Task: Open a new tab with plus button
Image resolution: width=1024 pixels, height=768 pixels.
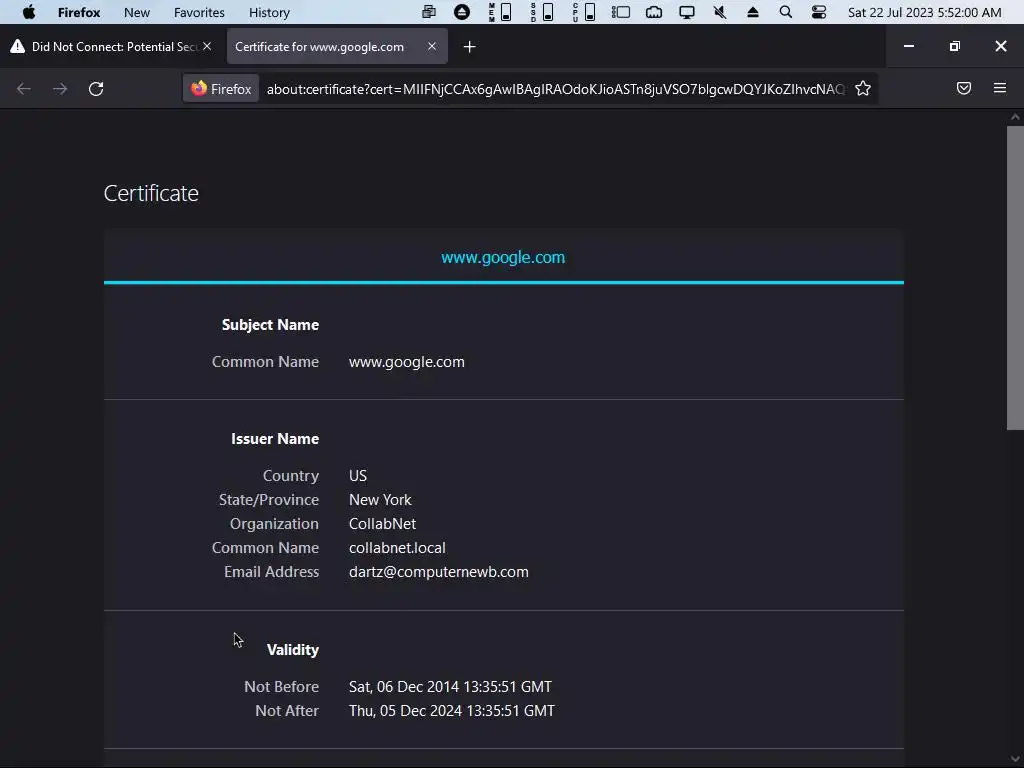Action: pos(470,46)
